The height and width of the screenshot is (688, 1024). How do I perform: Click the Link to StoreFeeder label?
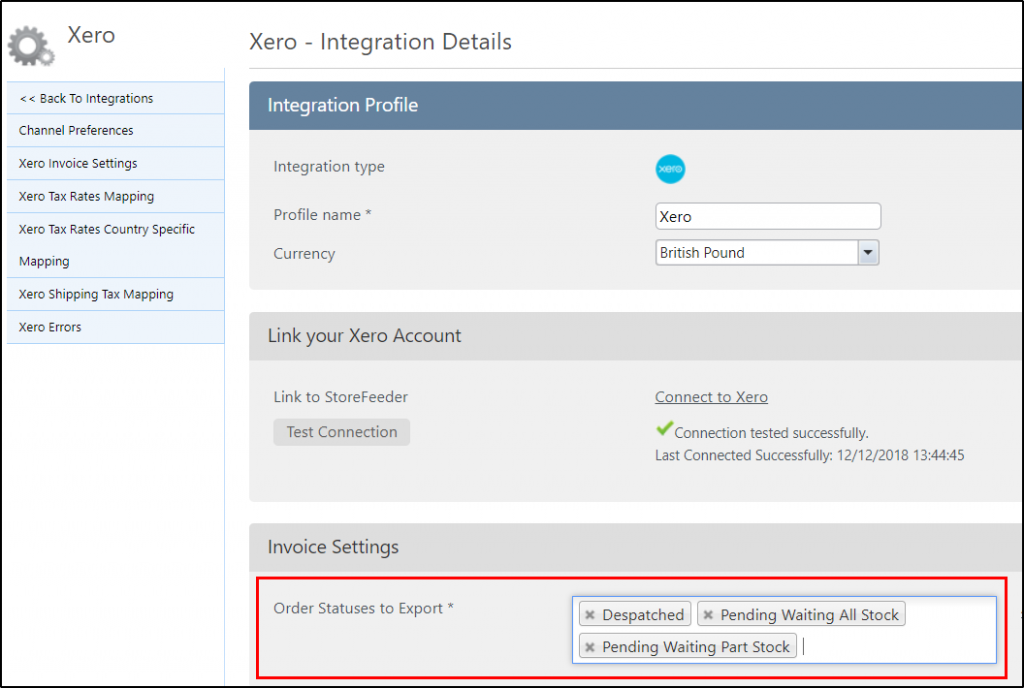click(x=340, y=397)
